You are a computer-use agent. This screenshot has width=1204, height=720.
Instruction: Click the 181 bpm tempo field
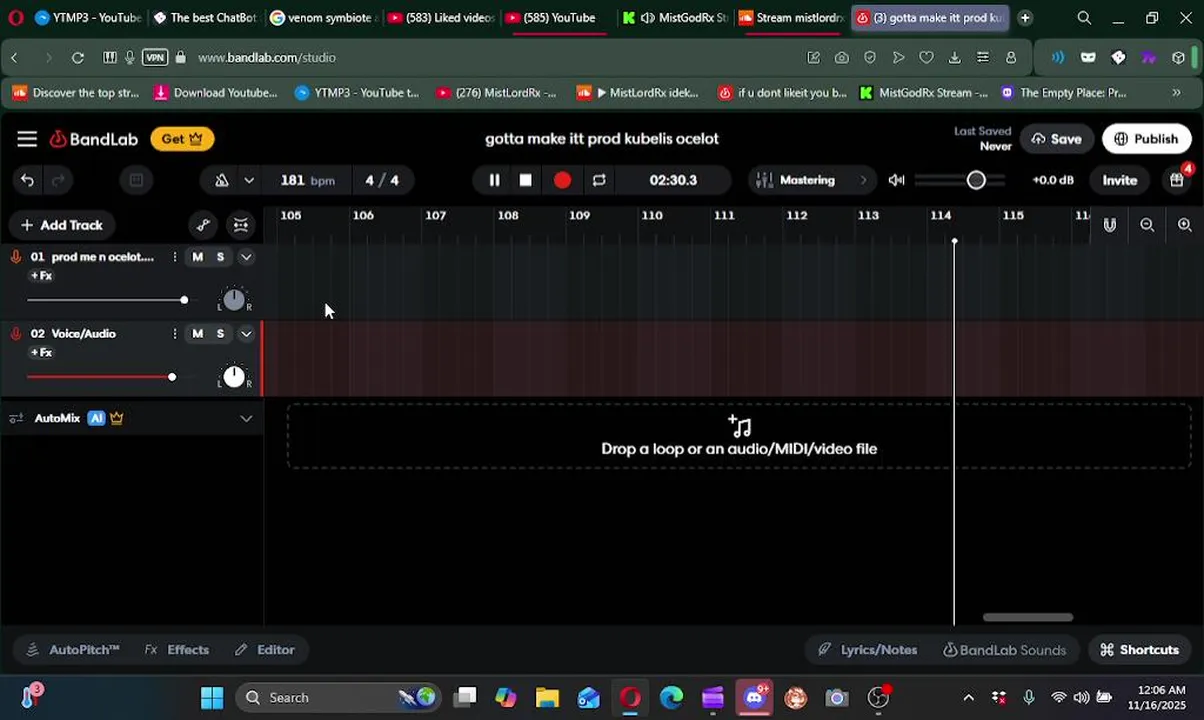tap(307, 180)
